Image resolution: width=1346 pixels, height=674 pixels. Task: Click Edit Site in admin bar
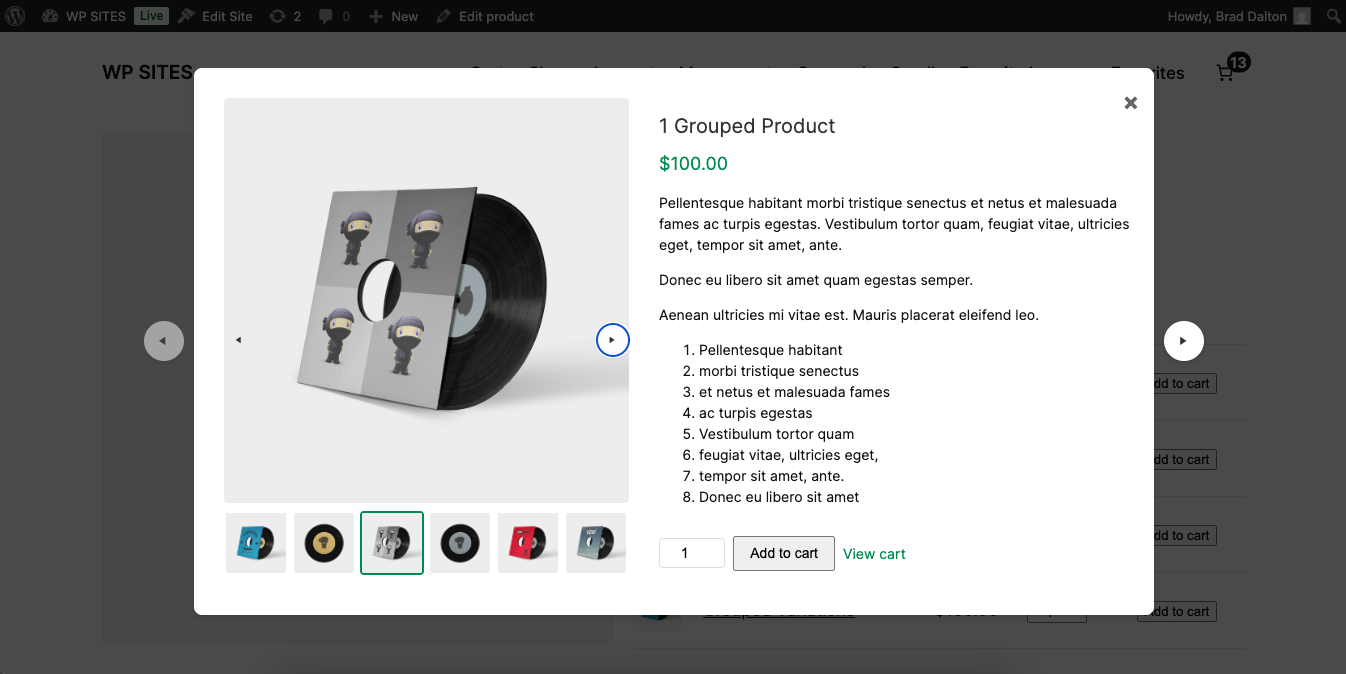[x=216, y=16]
